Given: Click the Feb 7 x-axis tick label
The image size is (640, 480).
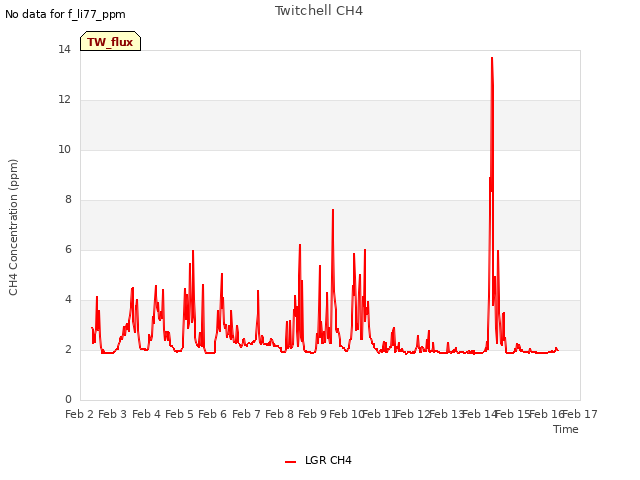Looking at the screenshot, I should [246, 414].
